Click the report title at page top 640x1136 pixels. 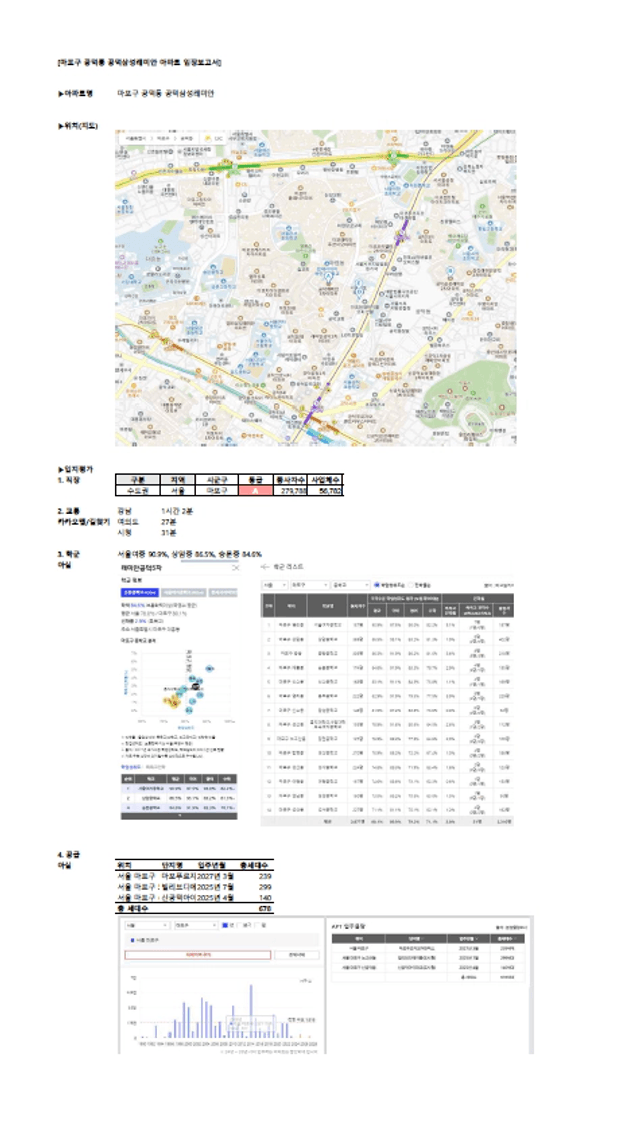(139, 62)
